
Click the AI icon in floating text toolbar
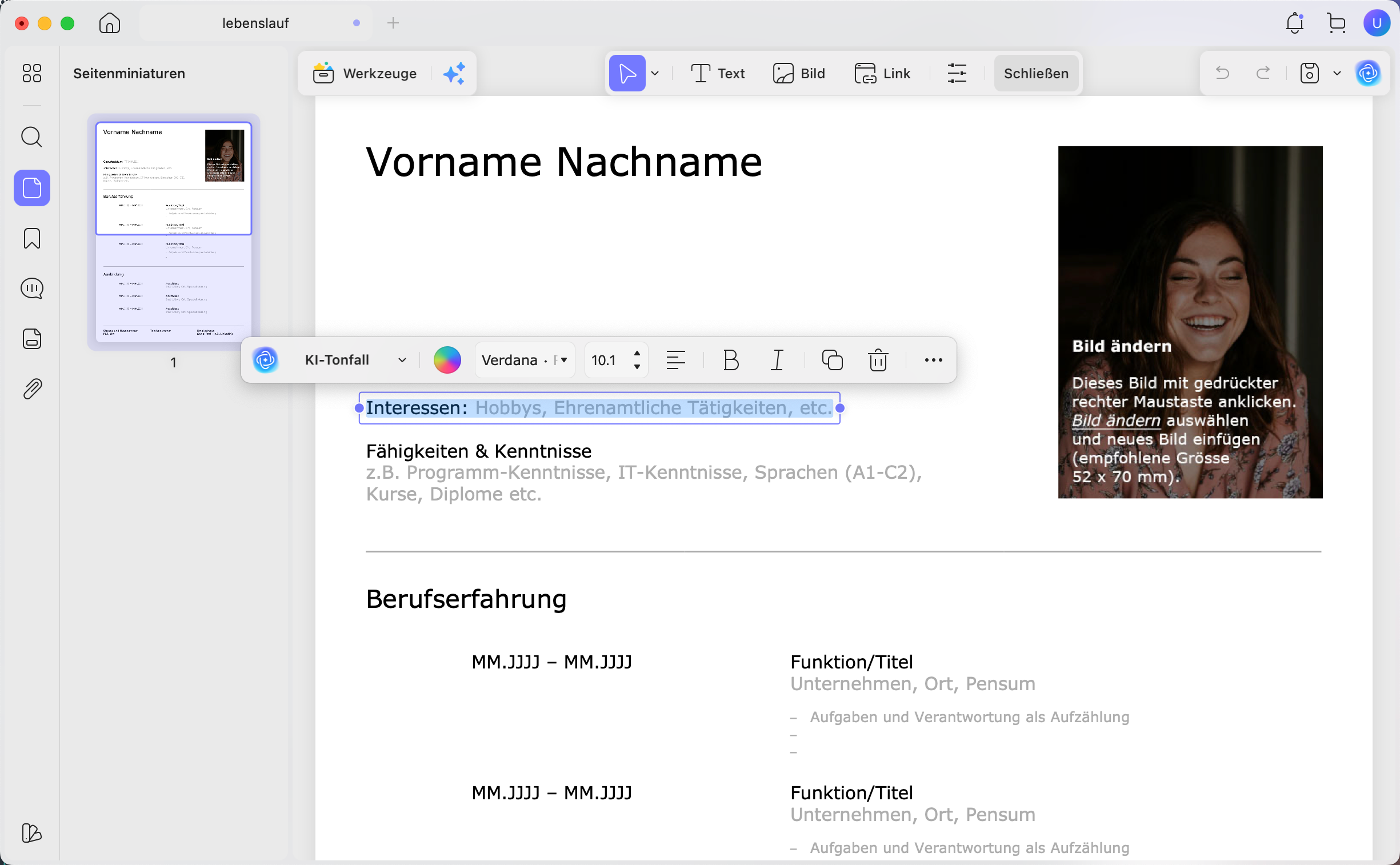266,360
